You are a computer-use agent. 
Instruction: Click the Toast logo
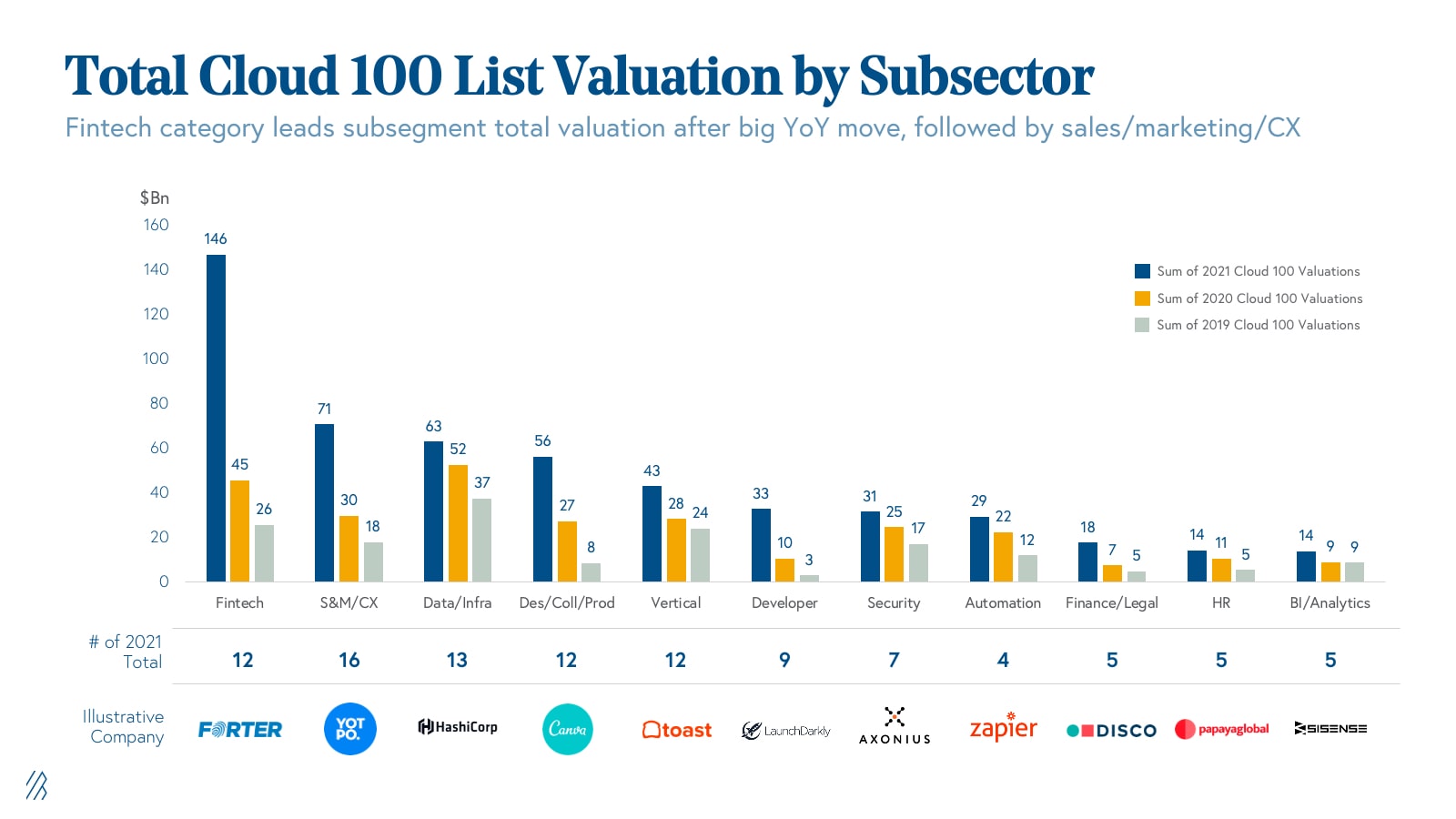pyautogui.click(x=676, y=730)
